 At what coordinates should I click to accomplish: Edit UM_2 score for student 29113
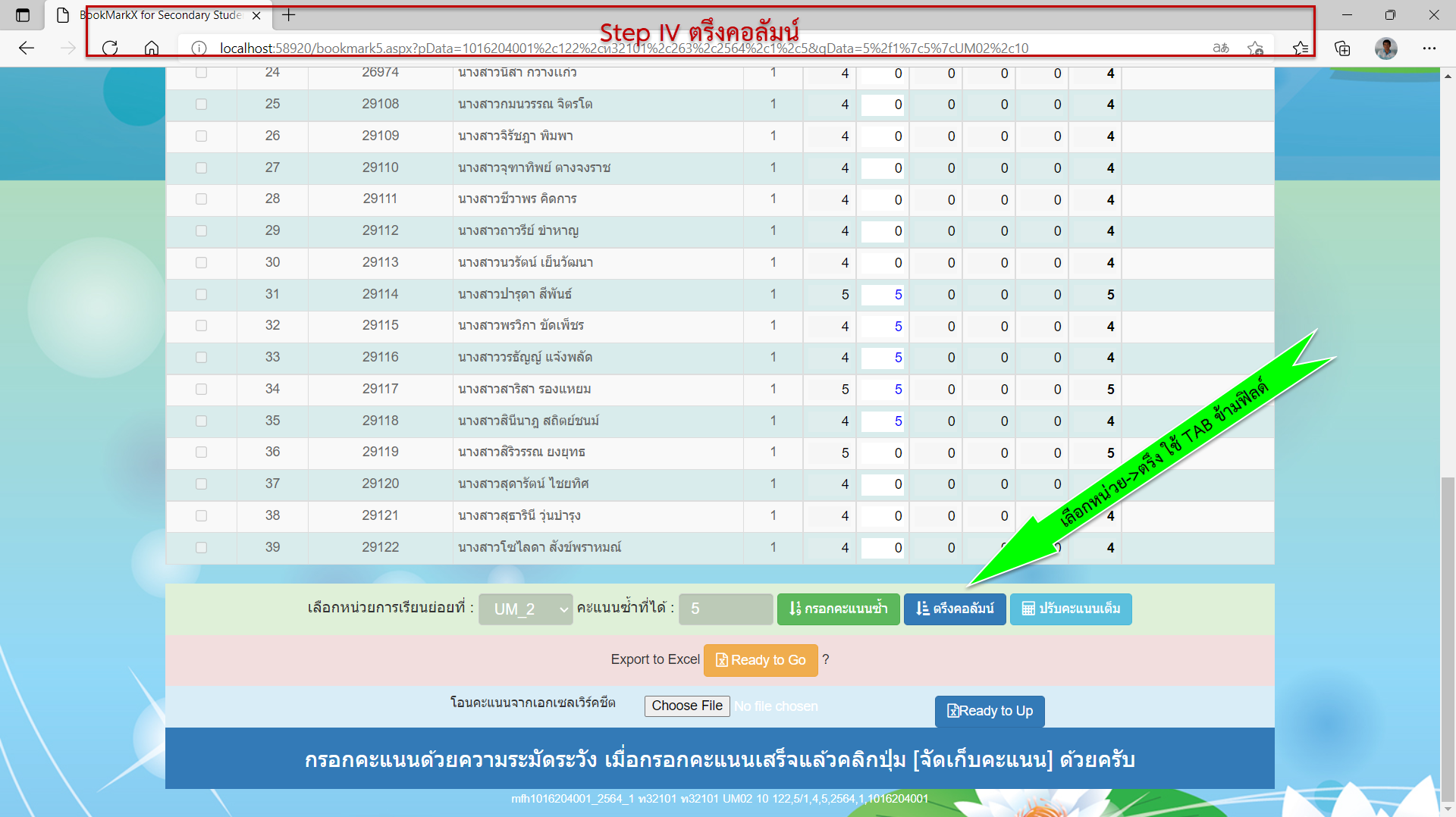click(883, 263)
